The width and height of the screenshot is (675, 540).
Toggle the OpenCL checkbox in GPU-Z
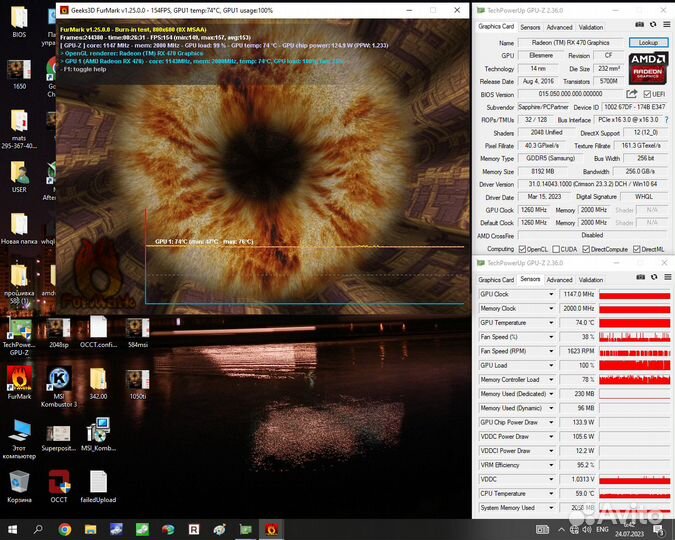click(522, 249)
